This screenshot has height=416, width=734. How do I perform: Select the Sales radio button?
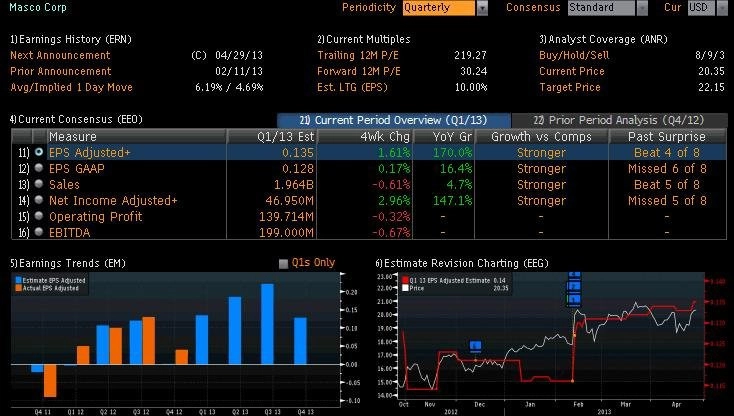pyautogui.click(x=39, y=184)
